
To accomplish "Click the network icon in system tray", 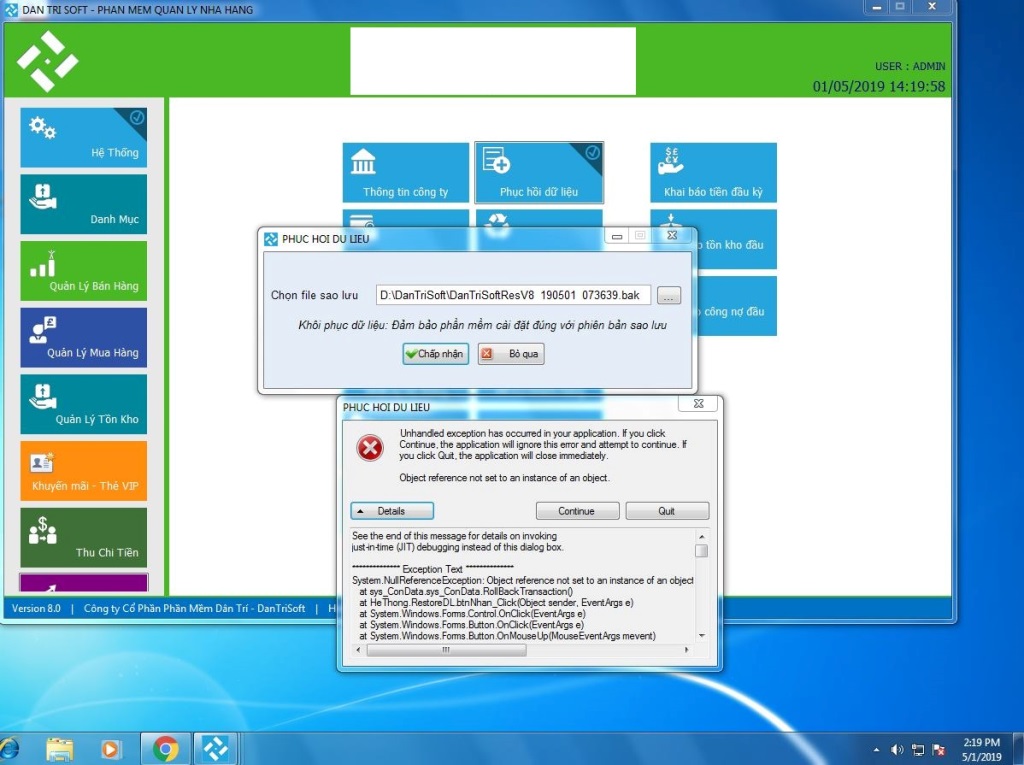I will pyautogui.click(x=918, y=750).
